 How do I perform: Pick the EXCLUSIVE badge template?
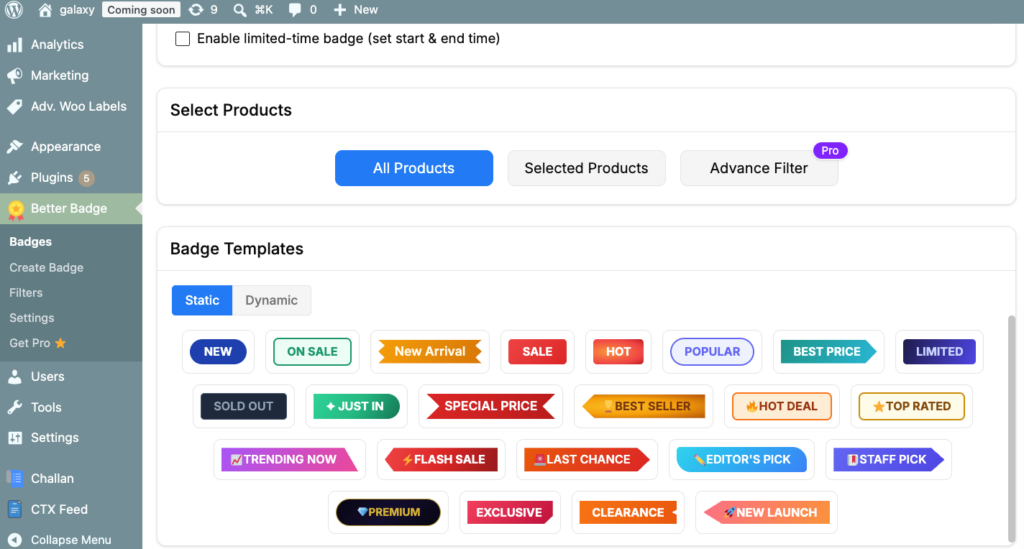[509, 512]
